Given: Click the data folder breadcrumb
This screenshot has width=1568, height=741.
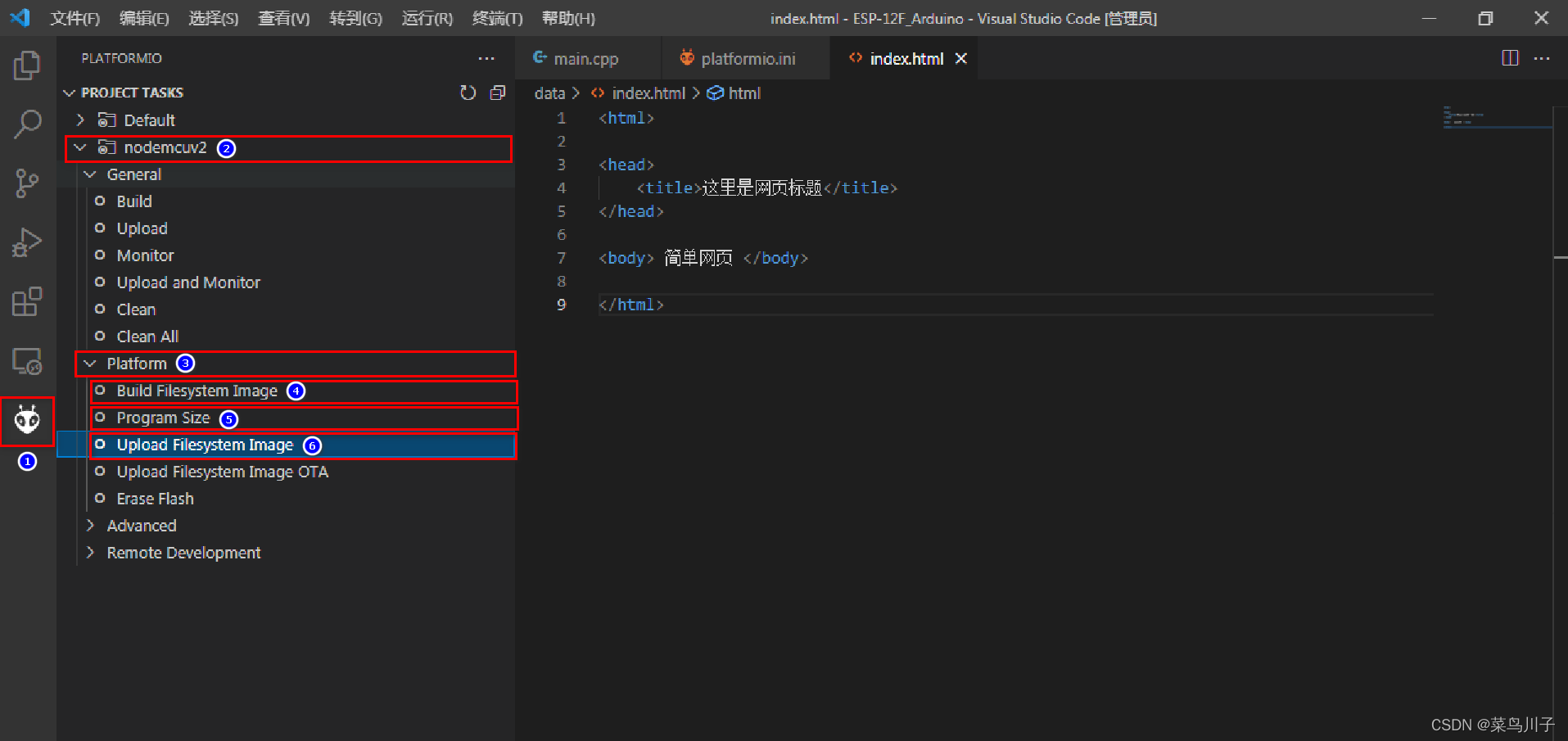Looking at the screenshot, I should (549, 93).
